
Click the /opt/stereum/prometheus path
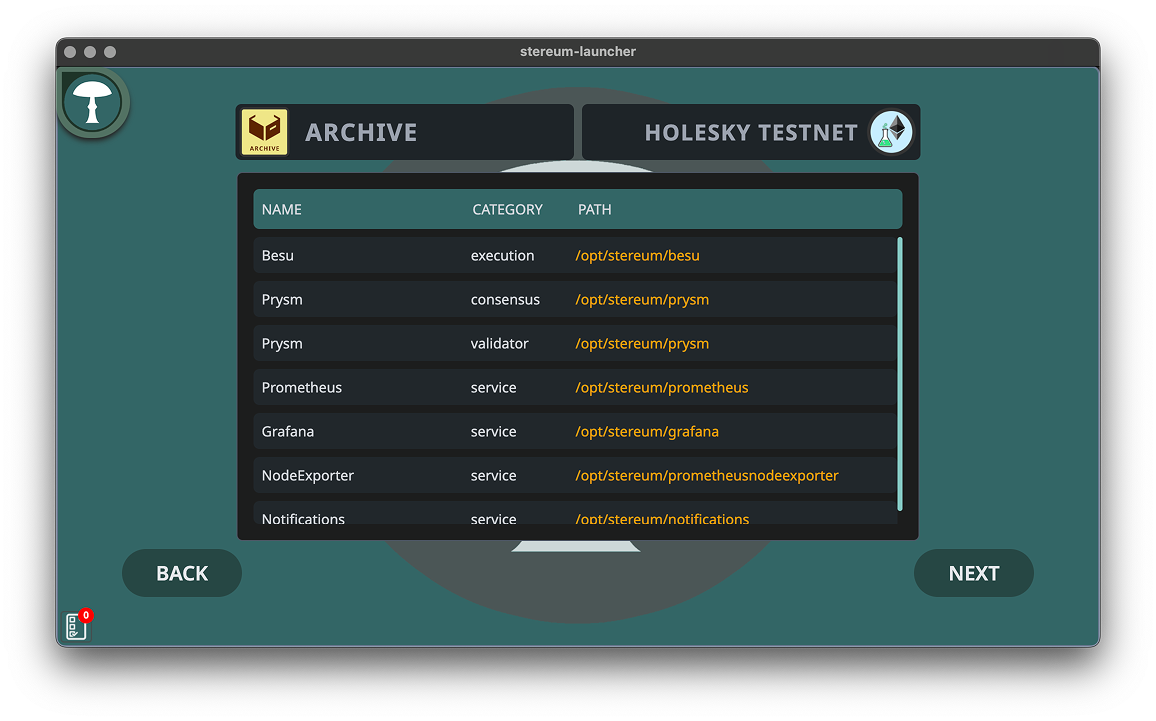pos(661,387)
